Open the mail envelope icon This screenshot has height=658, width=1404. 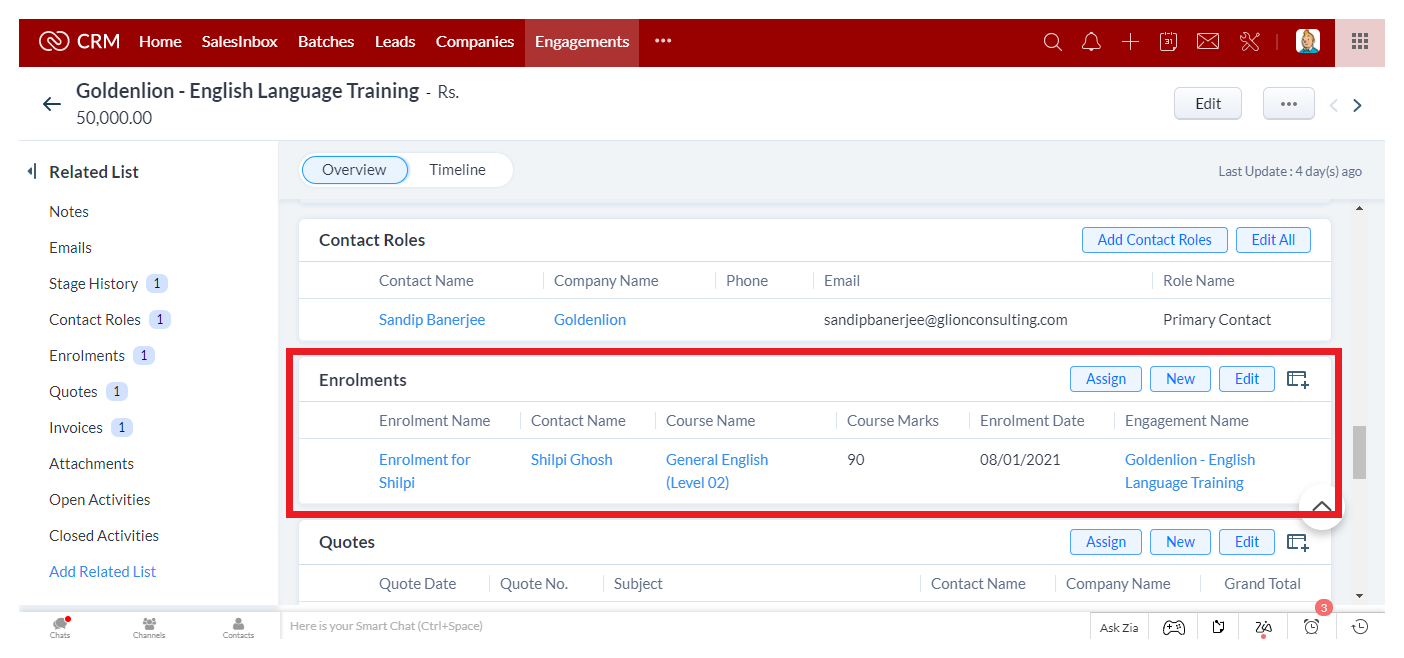pyautogui.click(x=1208, y=42)
